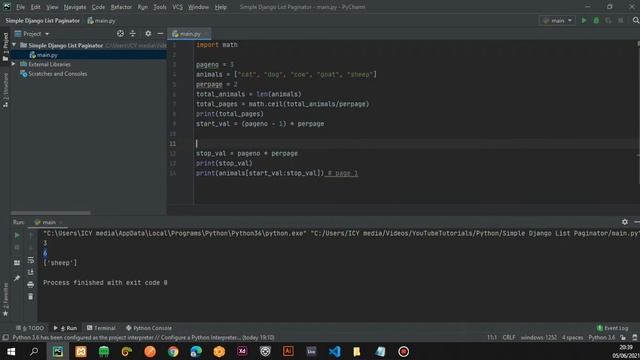Click the CRLF line separator in the status bar
The height and width of the screenshot is (360, 640).
coord(509,338)
